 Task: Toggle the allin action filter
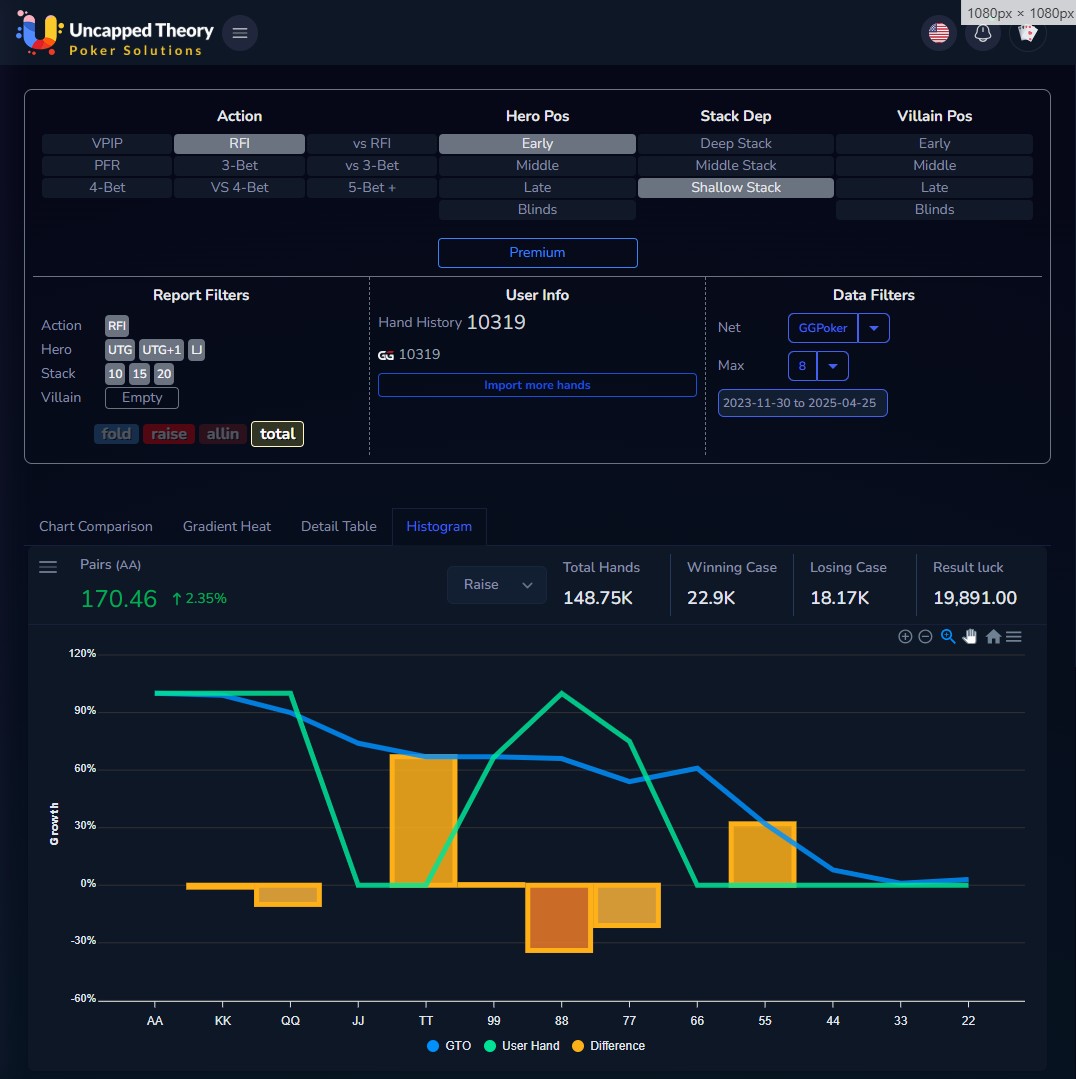pos(222,434)
